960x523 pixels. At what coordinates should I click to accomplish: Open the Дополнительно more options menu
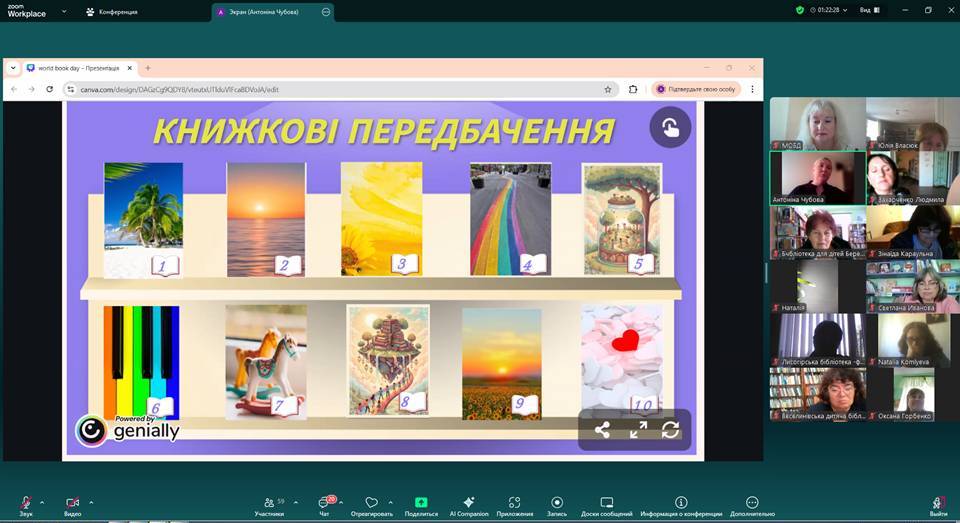[752, 503]
